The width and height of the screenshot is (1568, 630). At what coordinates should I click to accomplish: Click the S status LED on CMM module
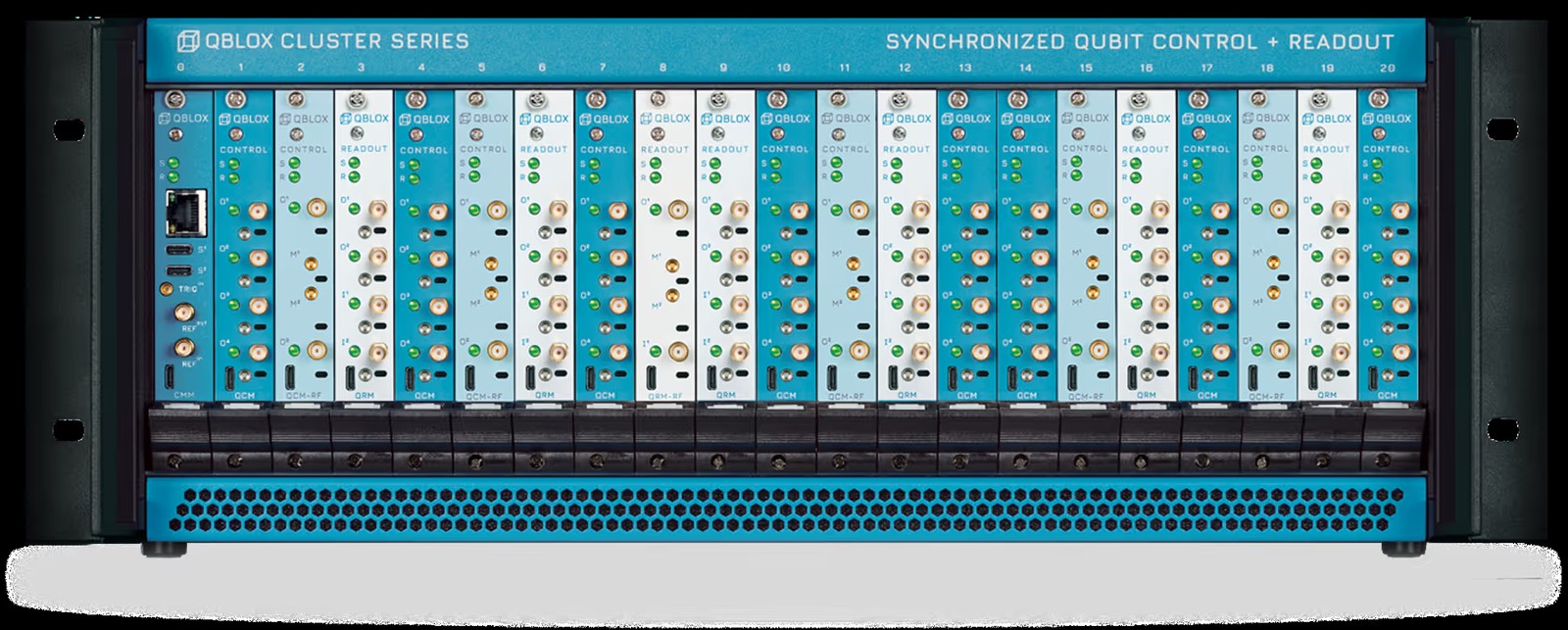(173, 163)
